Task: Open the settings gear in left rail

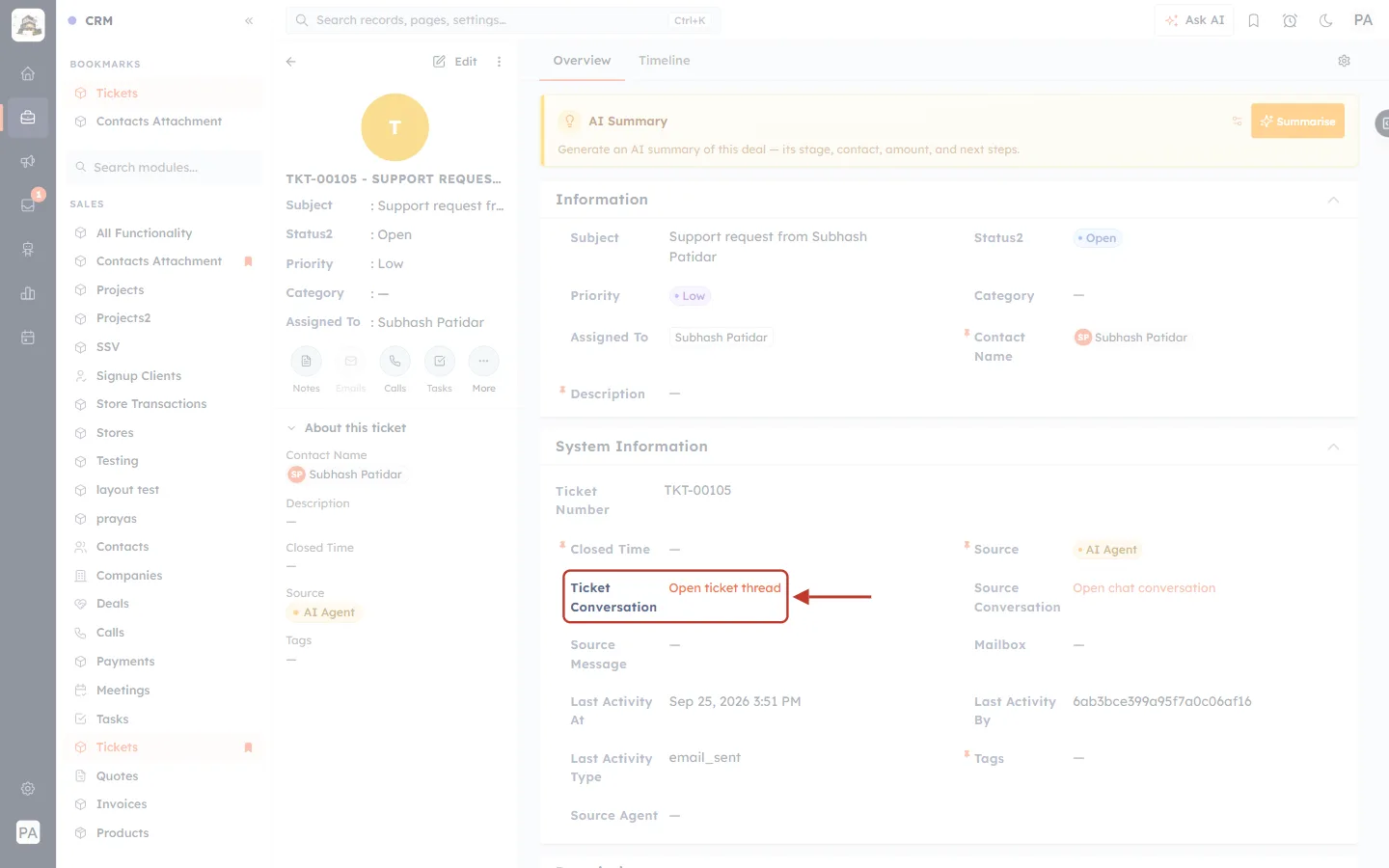Action: click(28, 789)
